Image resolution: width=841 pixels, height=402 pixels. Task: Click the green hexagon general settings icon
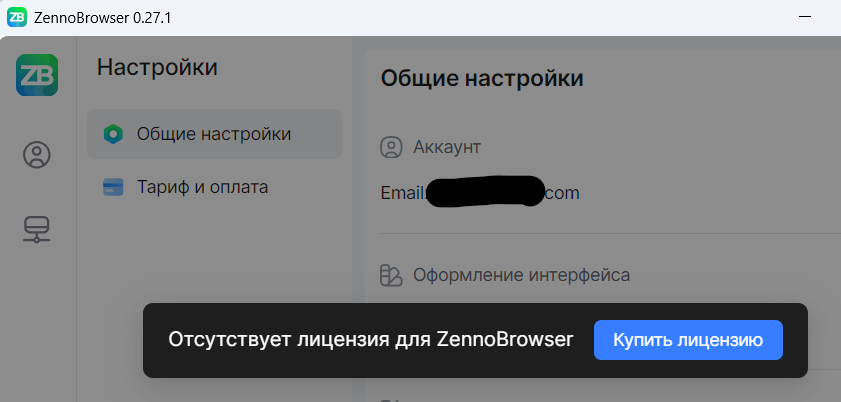pyautogui.click(x=113, y=134)
